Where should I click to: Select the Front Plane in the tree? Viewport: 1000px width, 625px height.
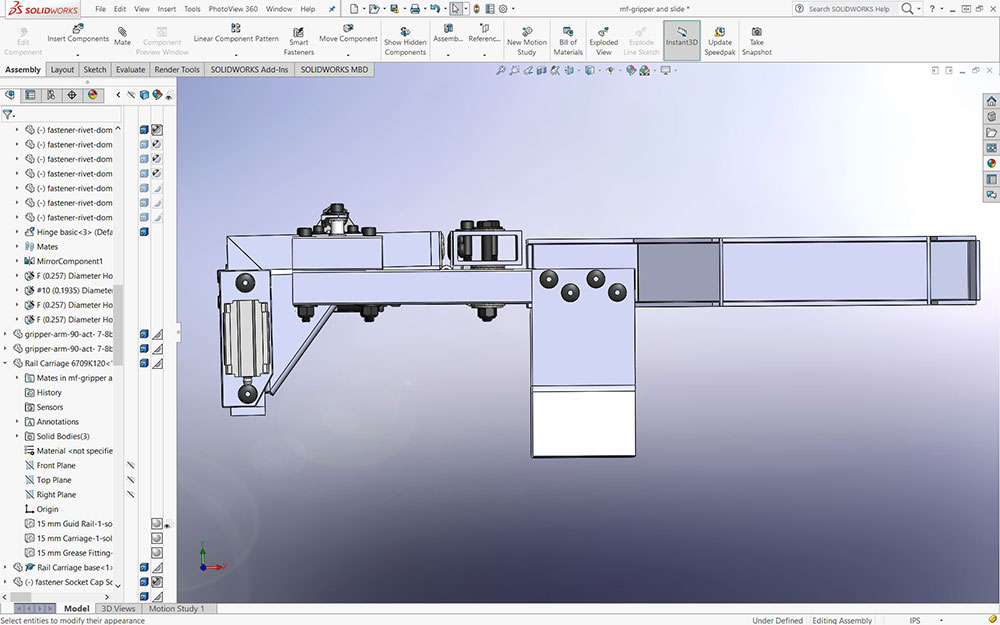[56, 466]
